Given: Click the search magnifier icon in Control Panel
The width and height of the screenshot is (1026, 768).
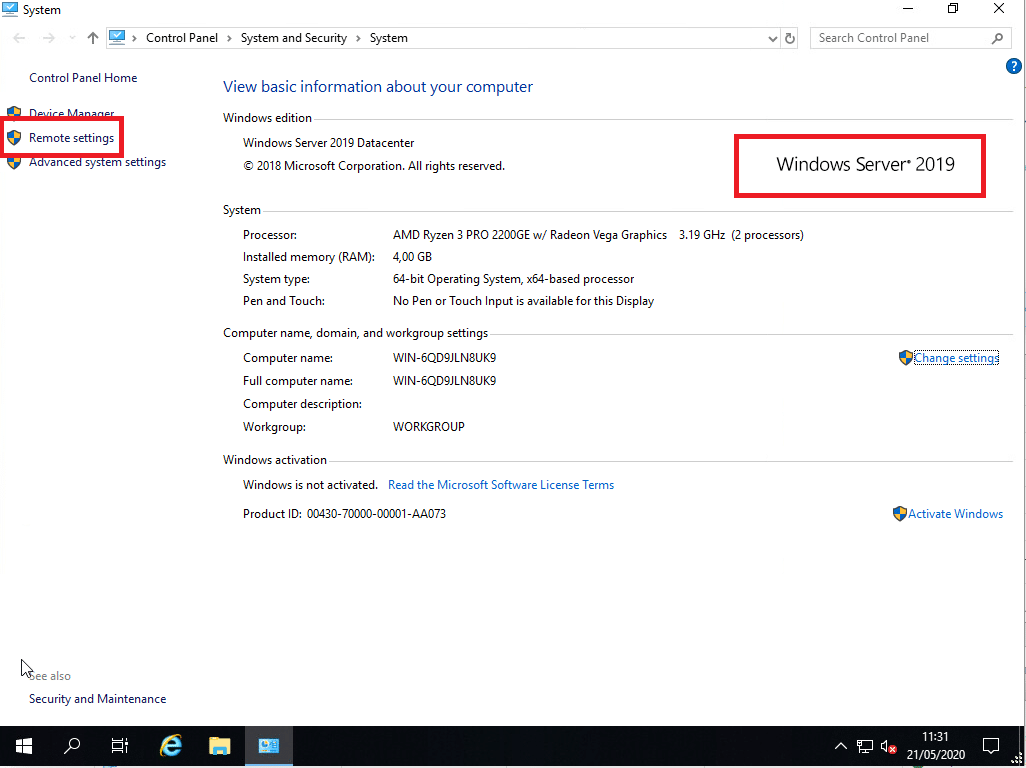Looking at the screenshot, I should (x=997, y=39).
